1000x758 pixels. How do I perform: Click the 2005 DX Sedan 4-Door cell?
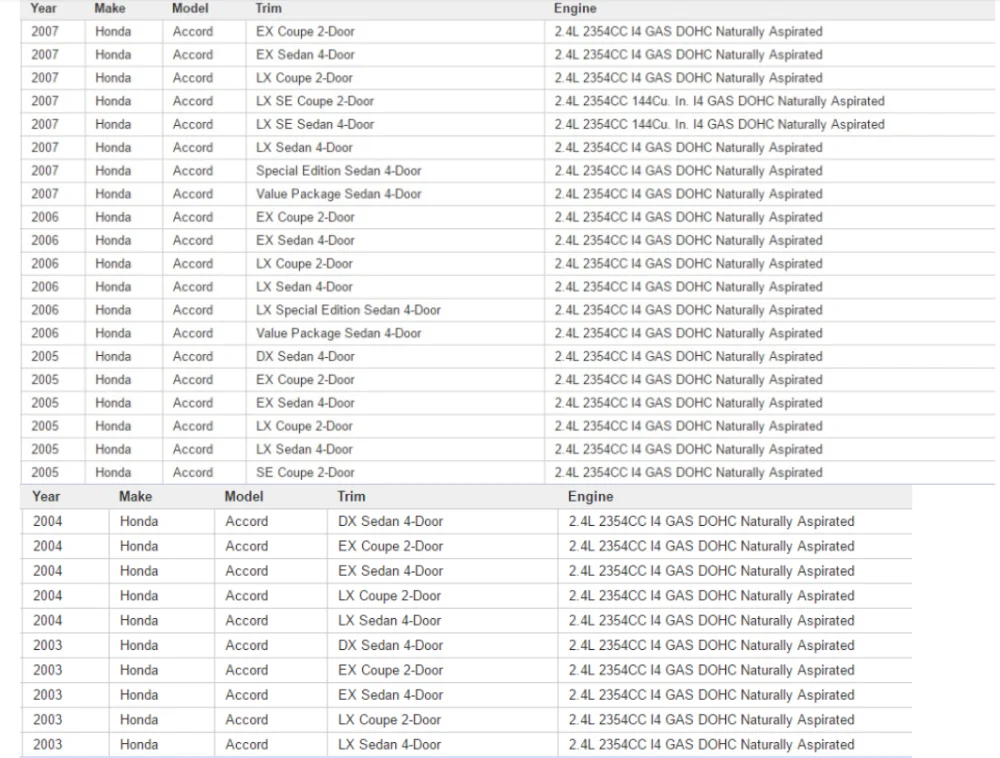[x=395, y=356]
